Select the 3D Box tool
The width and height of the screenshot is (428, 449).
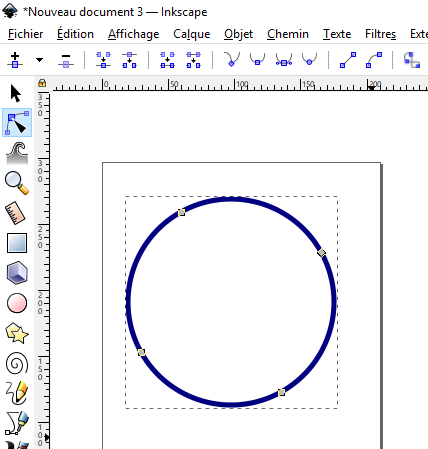(17, 273)
